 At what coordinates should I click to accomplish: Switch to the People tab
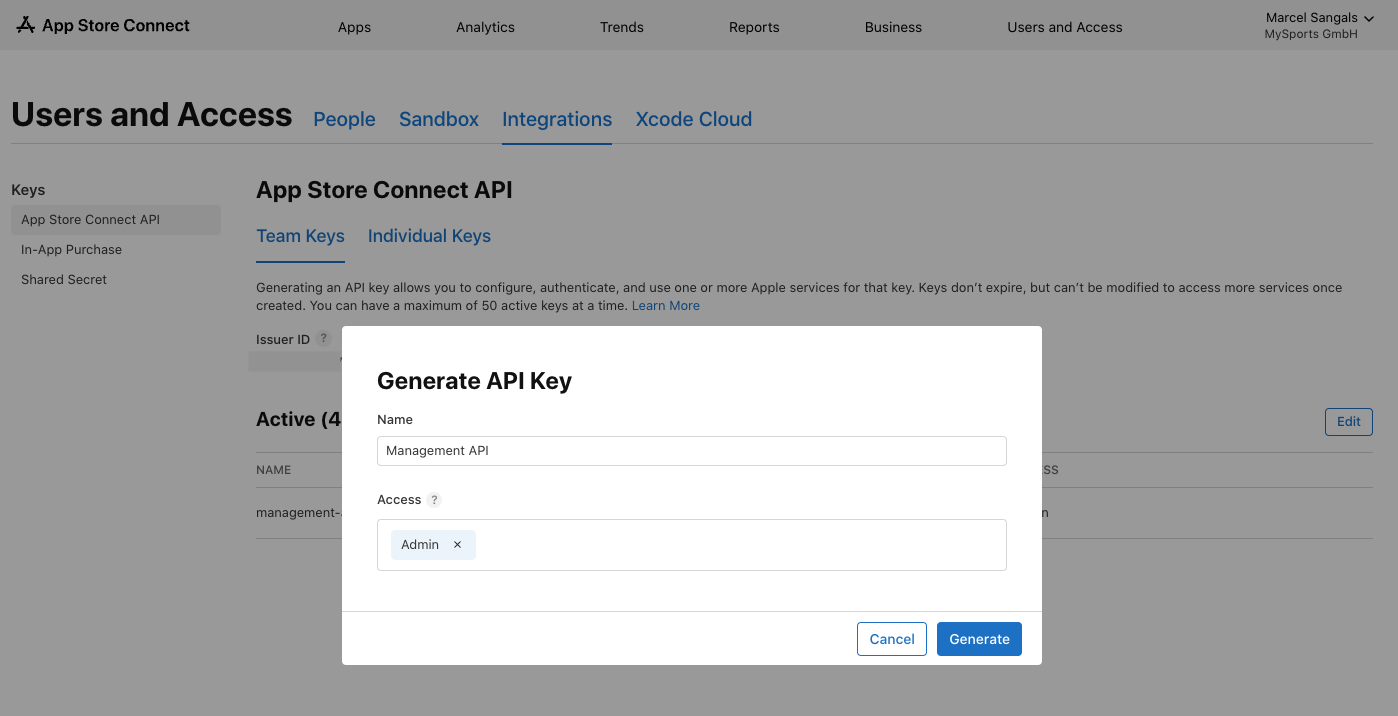click(x=344, y=119)
